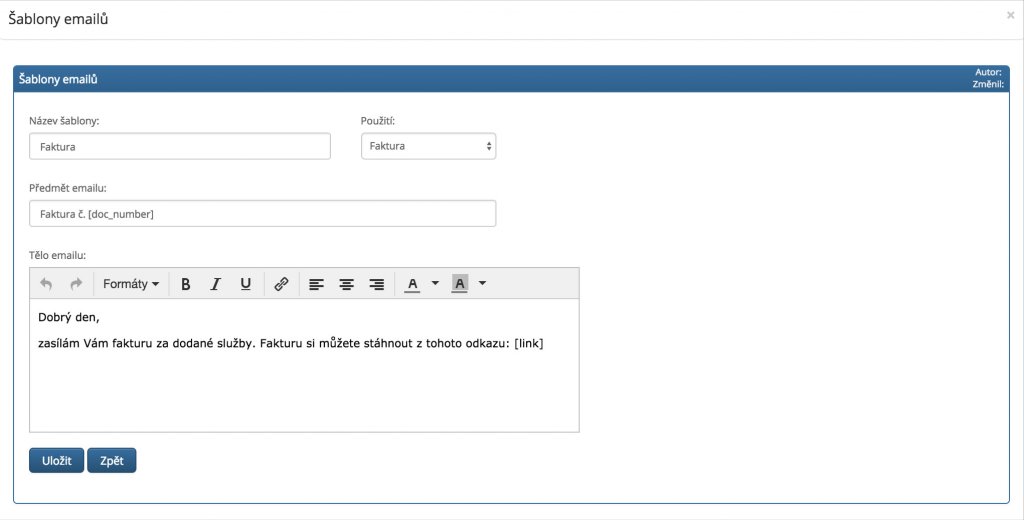
Task: Click into the Předmět emailu field
Action: 262,214
